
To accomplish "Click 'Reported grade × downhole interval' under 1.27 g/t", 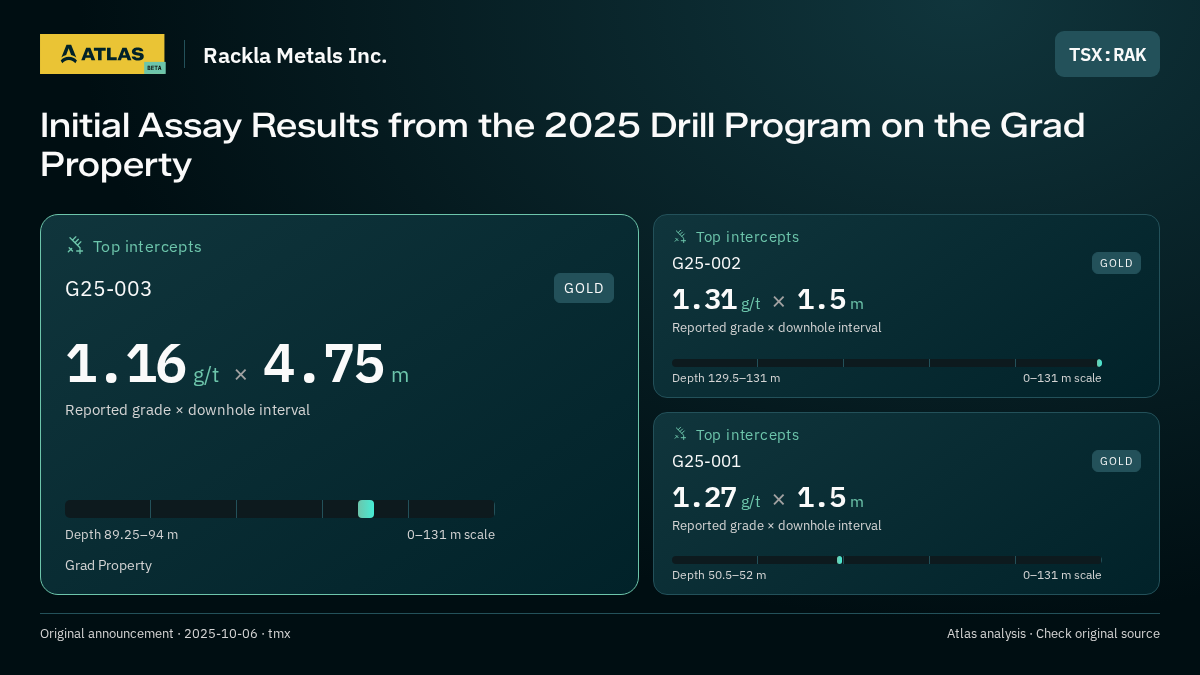I will click(x=777, y=526).
